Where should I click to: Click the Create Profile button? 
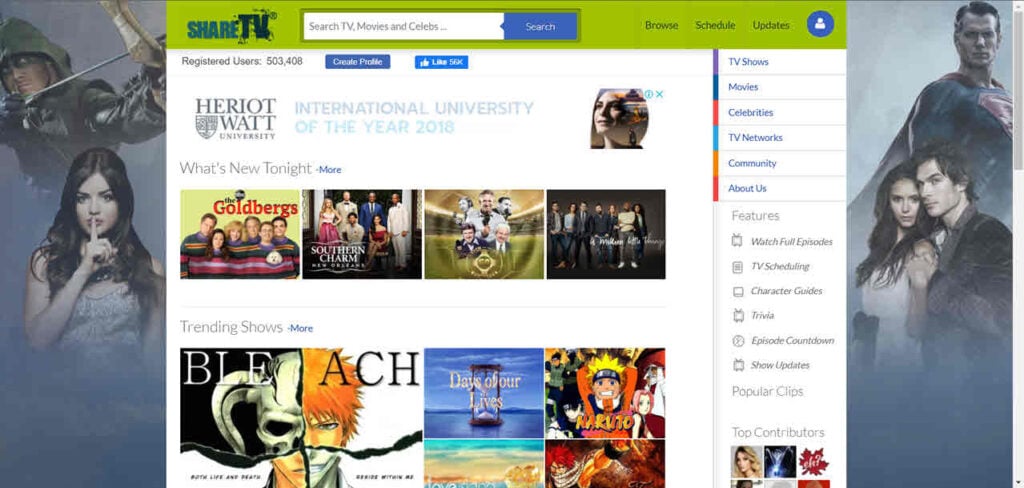click(358, 61)
